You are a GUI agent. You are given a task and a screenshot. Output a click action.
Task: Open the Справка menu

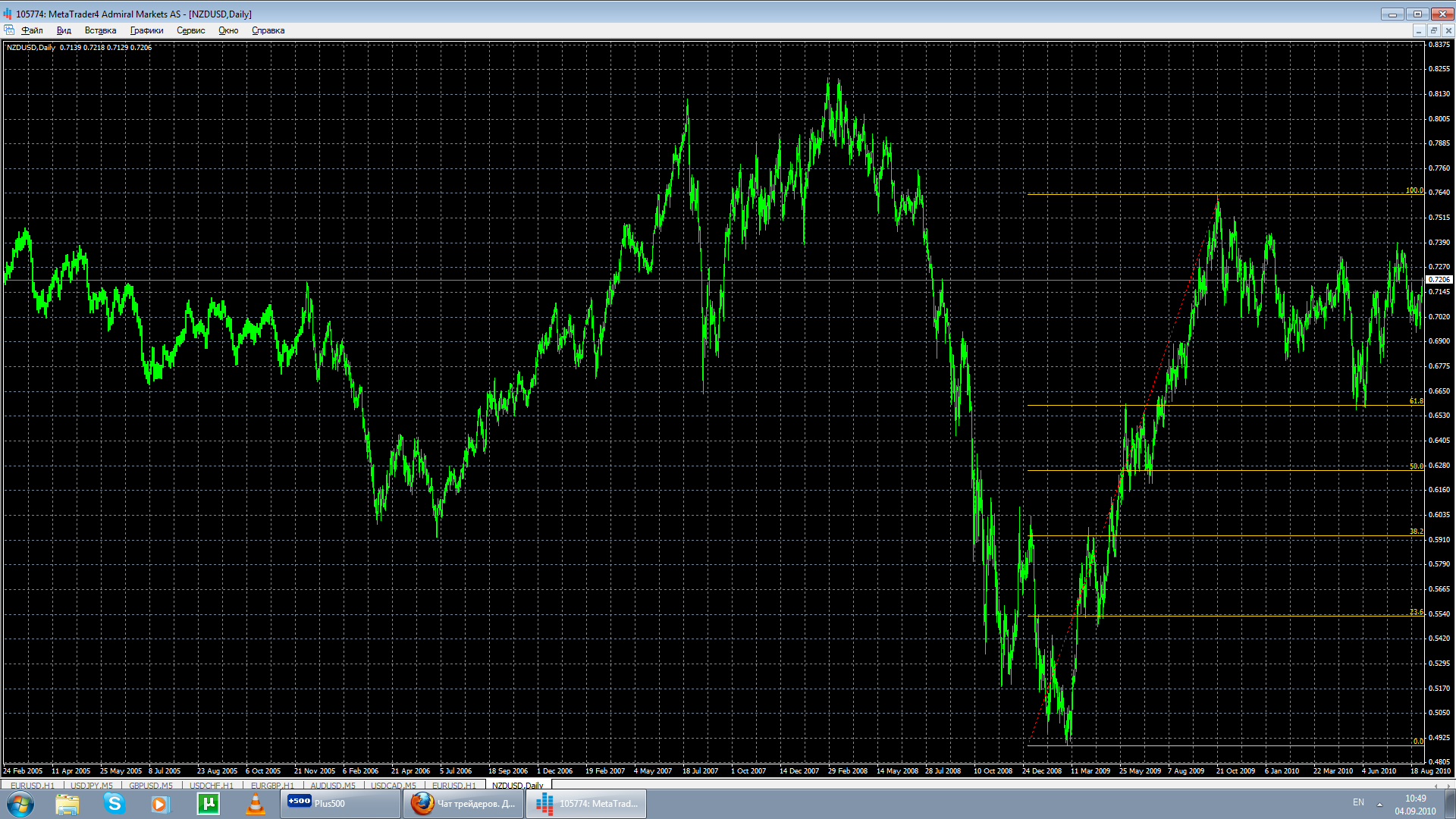point(268,30)
